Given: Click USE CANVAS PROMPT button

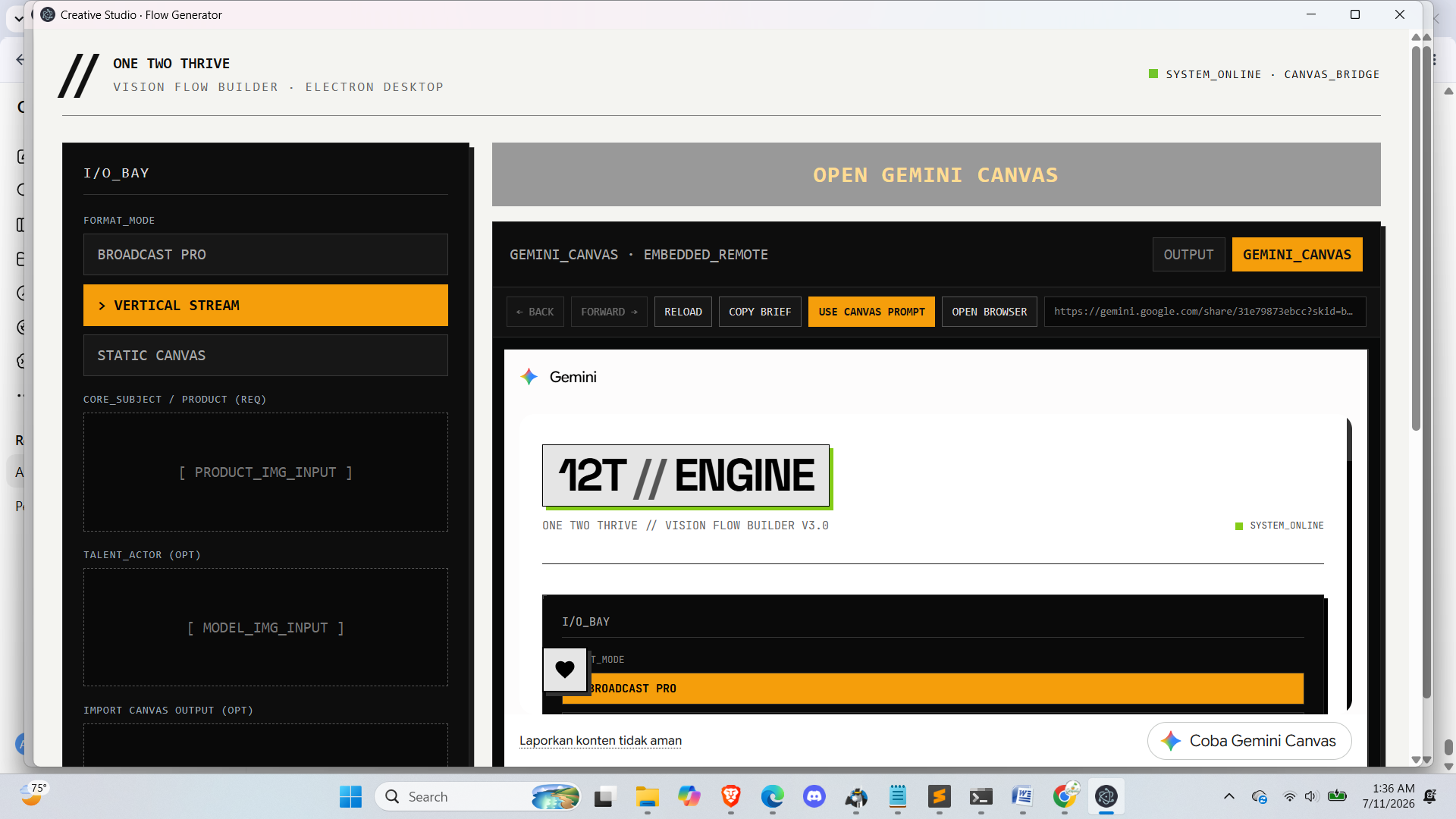Looking at the screenshot, I should point(871,312).
